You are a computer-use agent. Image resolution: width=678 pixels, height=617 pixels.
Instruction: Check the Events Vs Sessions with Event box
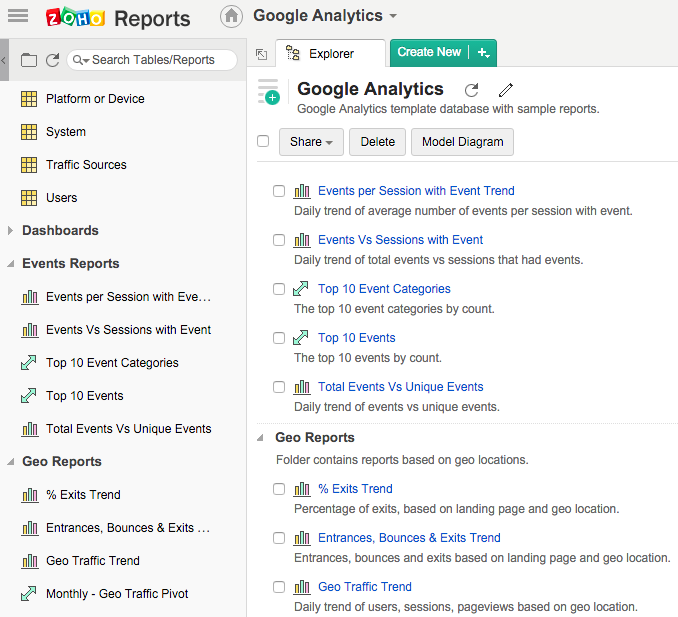click(279, 240)
